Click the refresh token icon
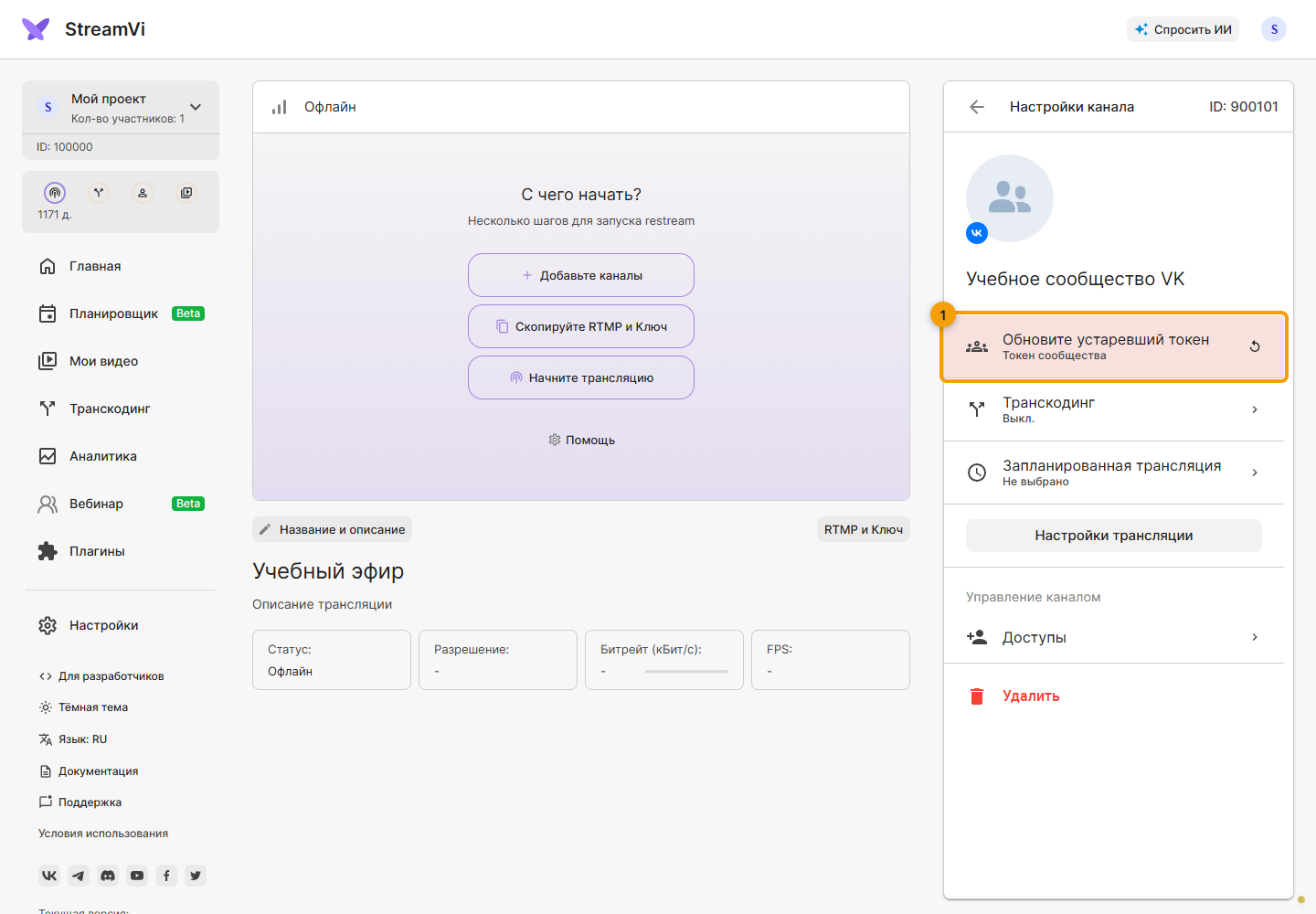1316x914 pixels. point(1255,346)
